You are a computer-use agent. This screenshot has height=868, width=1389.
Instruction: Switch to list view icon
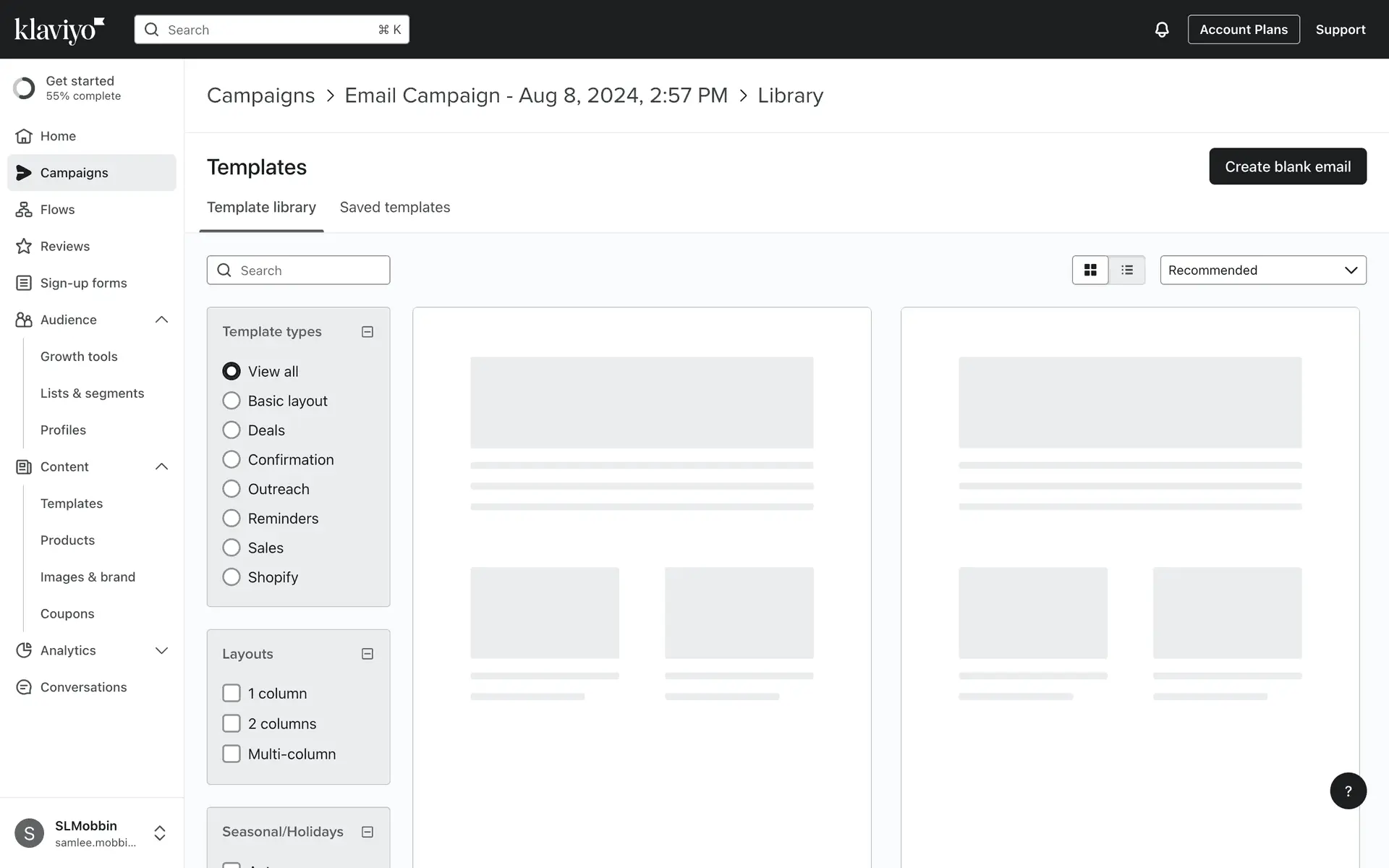click(1127, 270)
